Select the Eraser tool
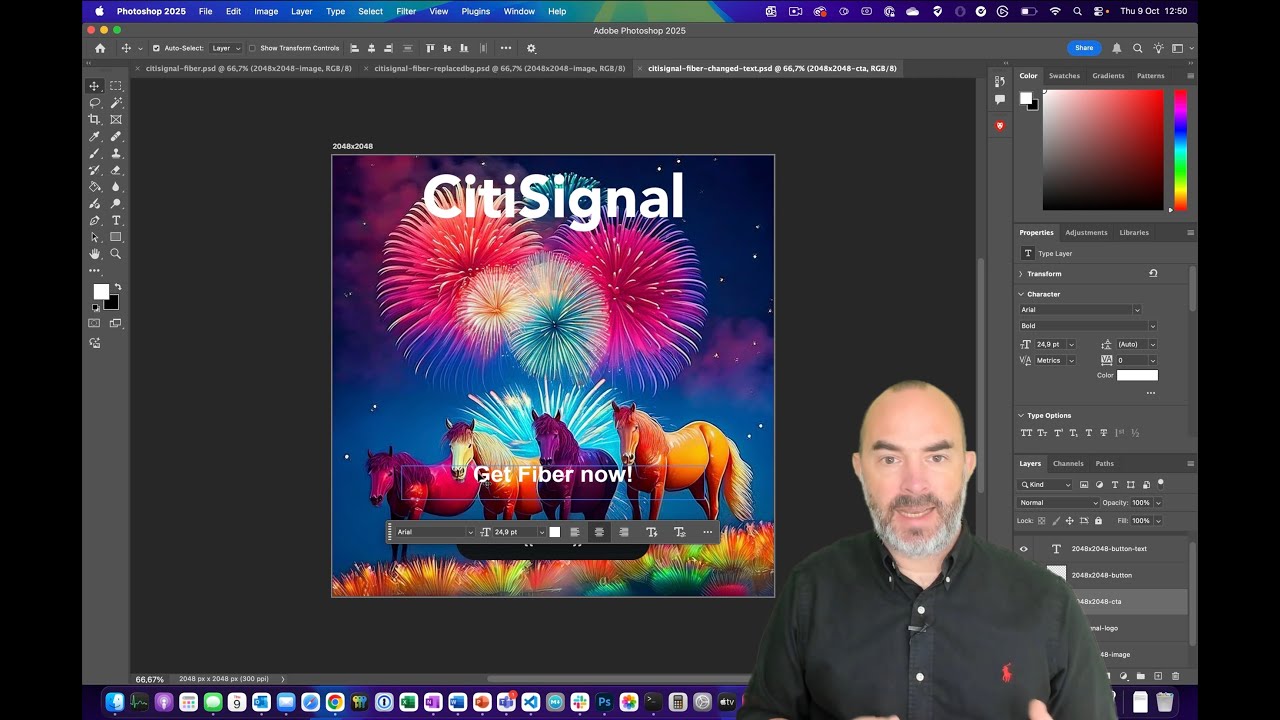Viewport: 1280px width, 720px height. 116,170
